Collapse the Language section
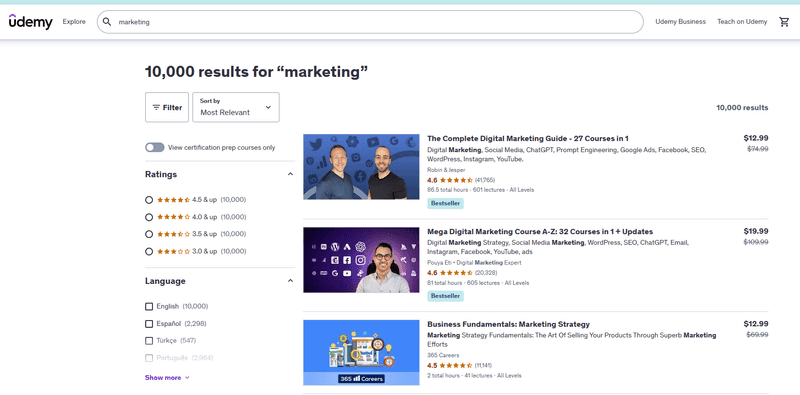The image size is (800, 395). (x=290, y=281)
